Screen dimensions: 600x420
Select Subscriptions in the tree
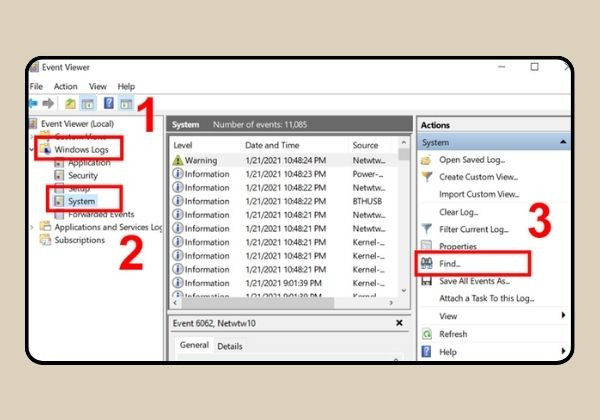[80, 240]
